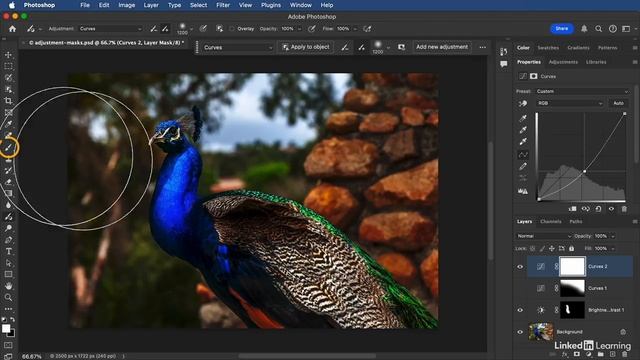This screenshot has height=360, width=640.
Task: Clip the adjustment to the layer below
Action: (573, 209)
